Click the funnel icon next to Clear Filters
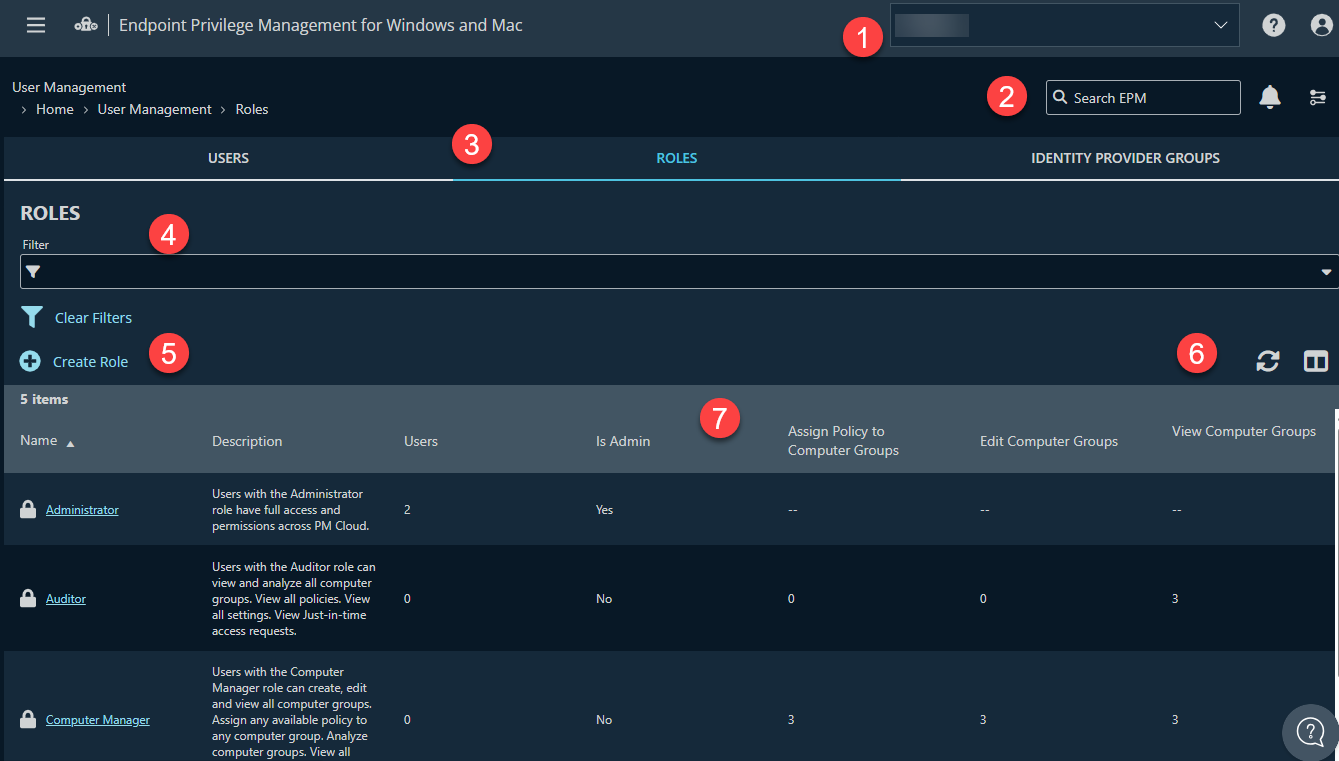Image resolution: width=1339 pixels, height=761 pixels. click(x=32, y=317)
